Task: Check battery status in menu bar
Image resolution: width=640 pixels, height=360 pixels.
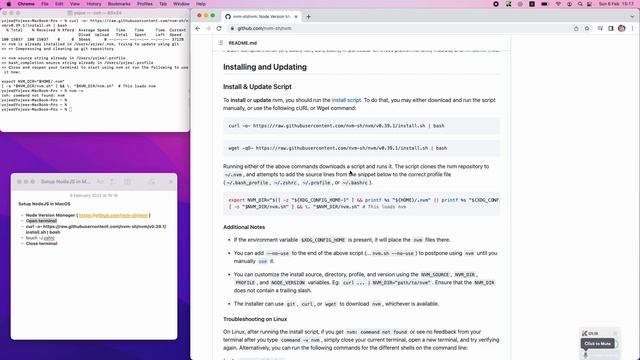Action: click(x=544, y=4)
